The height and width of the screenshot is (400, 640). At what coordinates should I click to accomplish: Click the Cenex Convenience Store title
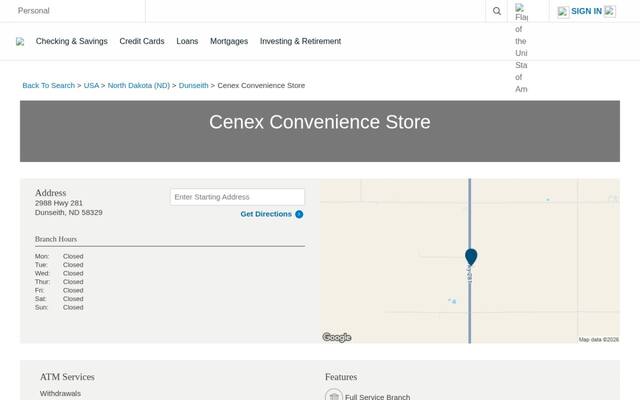click(320, 122)
